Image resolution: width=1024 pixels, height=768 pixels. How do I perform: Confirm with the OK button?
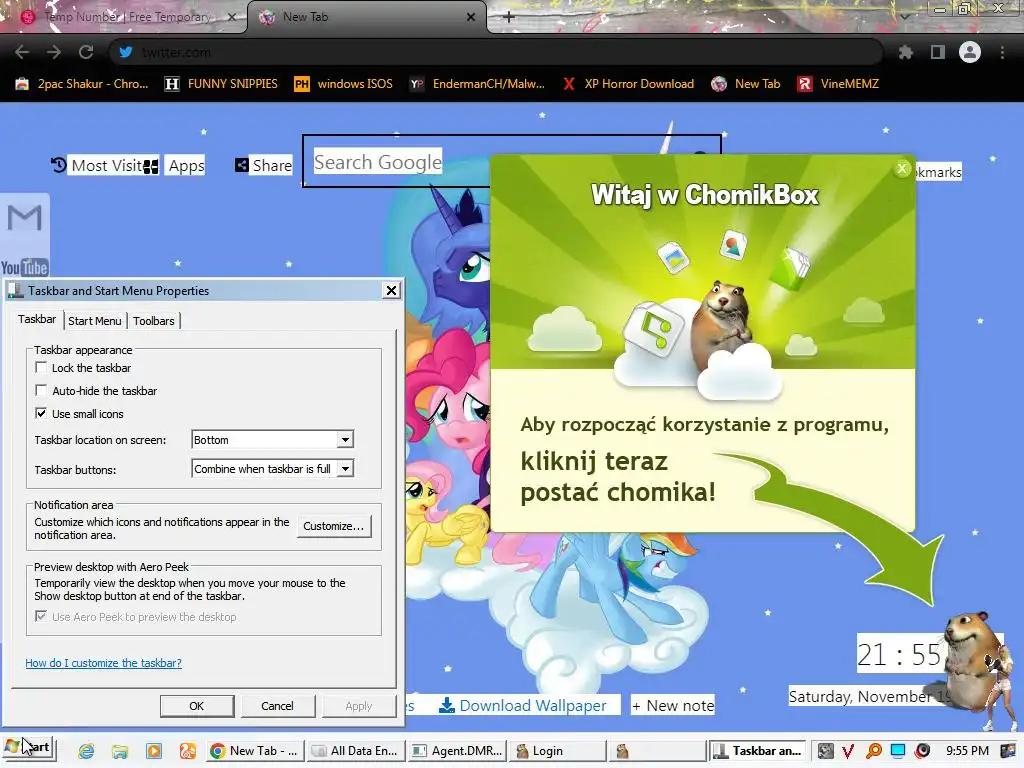tap(197, 706)
